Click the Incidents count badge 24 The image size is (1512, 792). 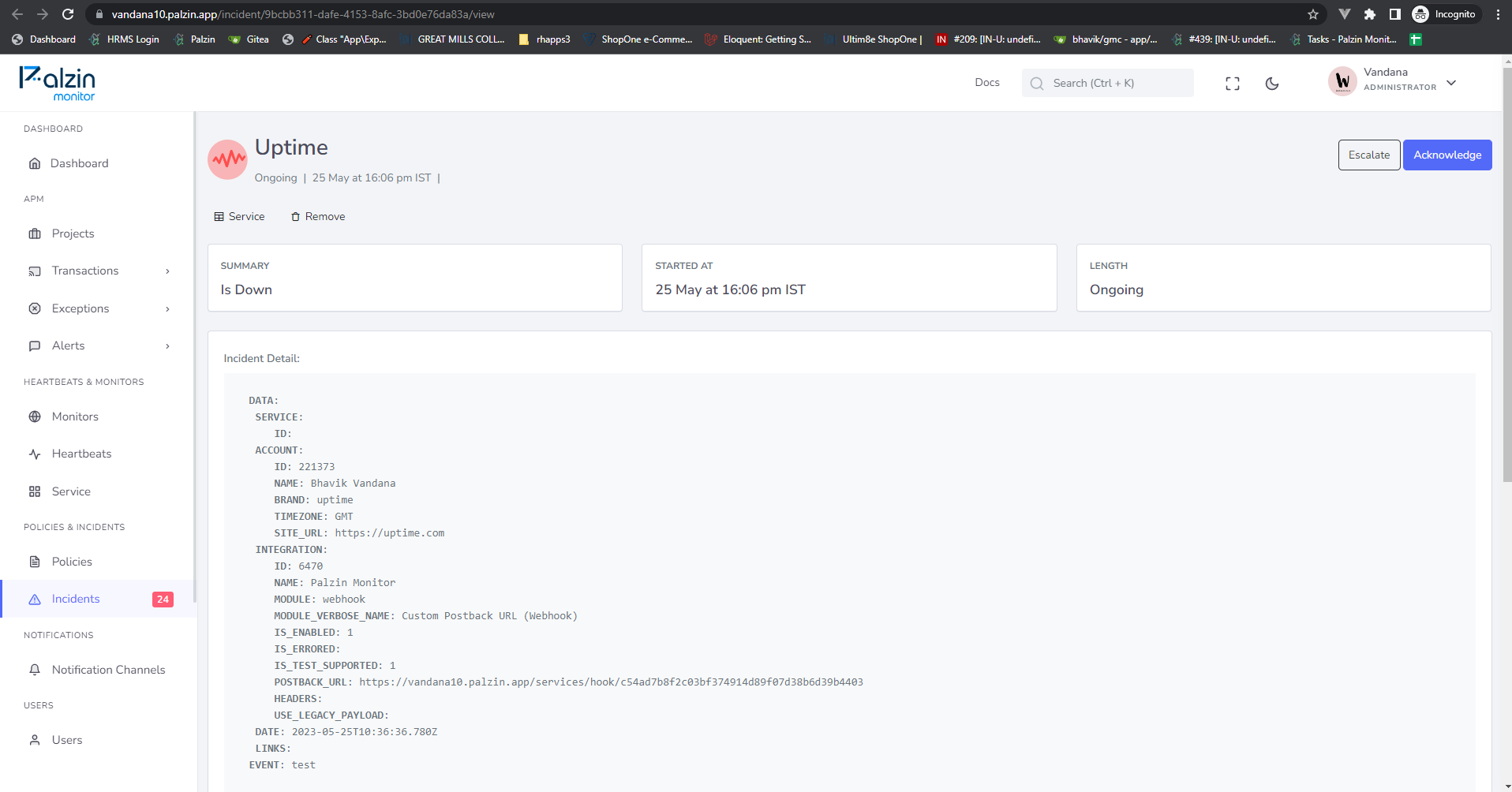[x=163, y=600]
